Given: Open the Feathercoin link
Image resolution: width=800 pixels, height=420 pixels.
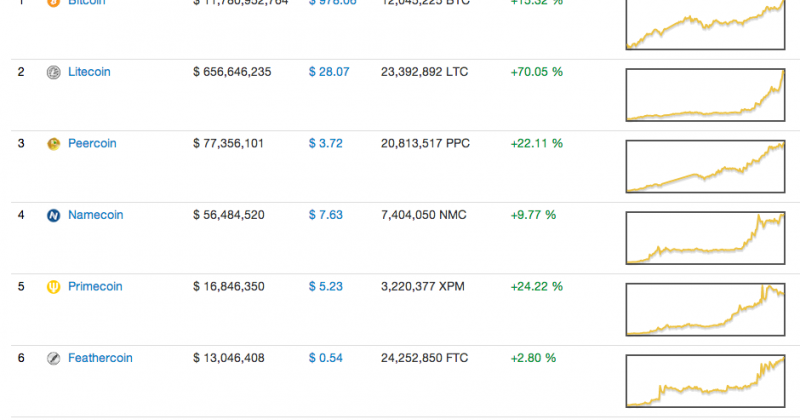Looking at the screenshot, I should 101,358.
